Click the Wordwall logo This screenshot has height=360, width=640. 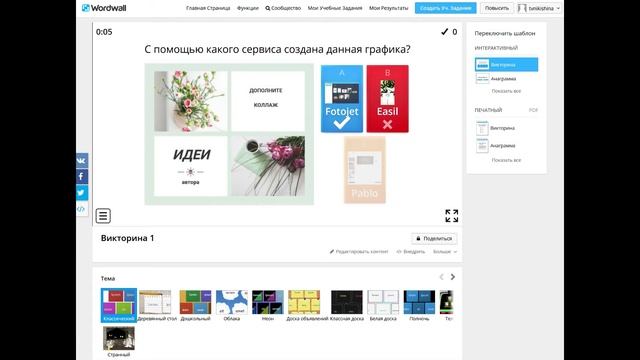pyautogui.click(x=104, y=8)
